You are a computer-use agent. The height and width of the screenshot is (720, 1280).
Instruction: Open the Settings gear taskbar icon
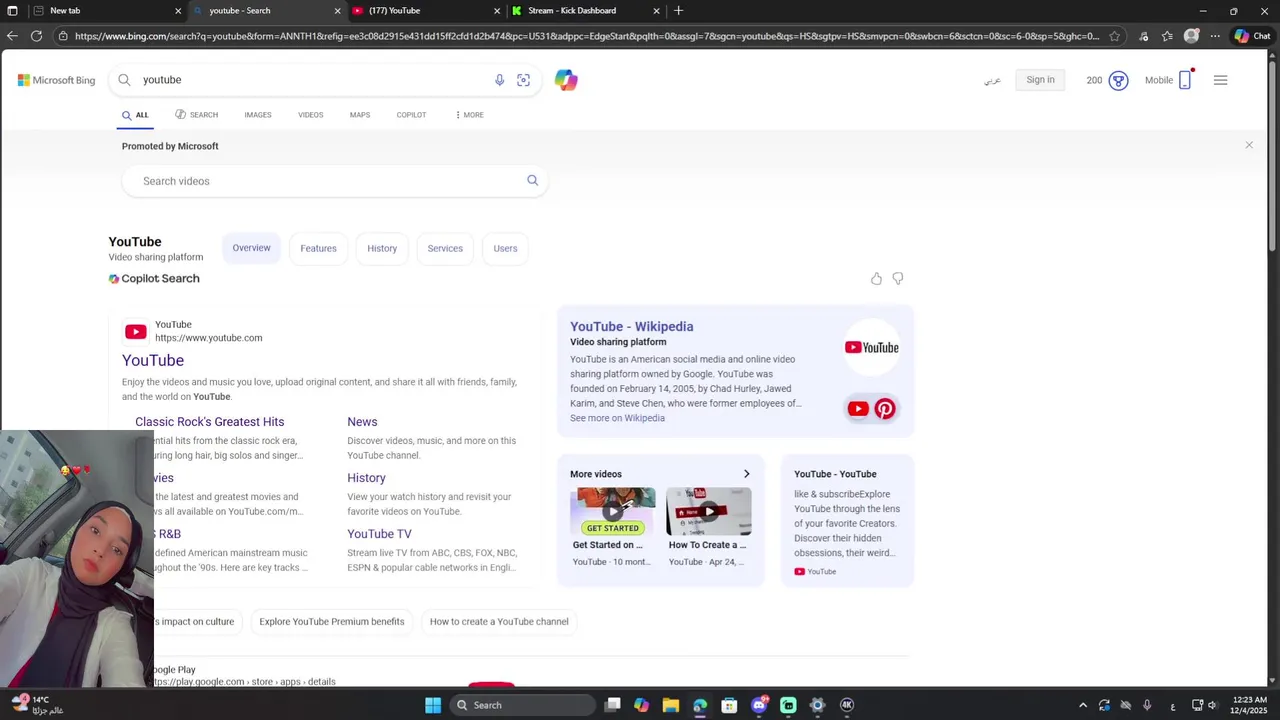coord(817,705)
